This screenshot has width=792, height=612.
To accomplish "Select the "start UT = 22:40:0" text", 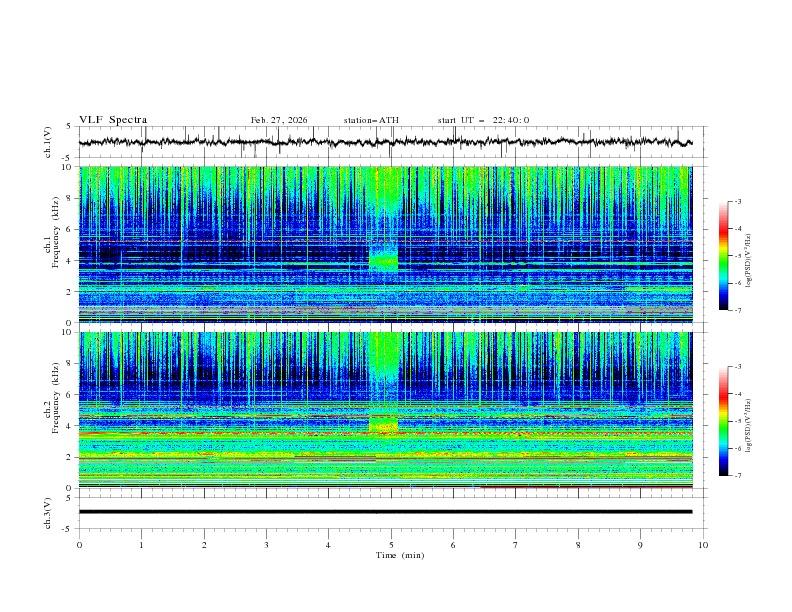I will [x=483, y=120].
